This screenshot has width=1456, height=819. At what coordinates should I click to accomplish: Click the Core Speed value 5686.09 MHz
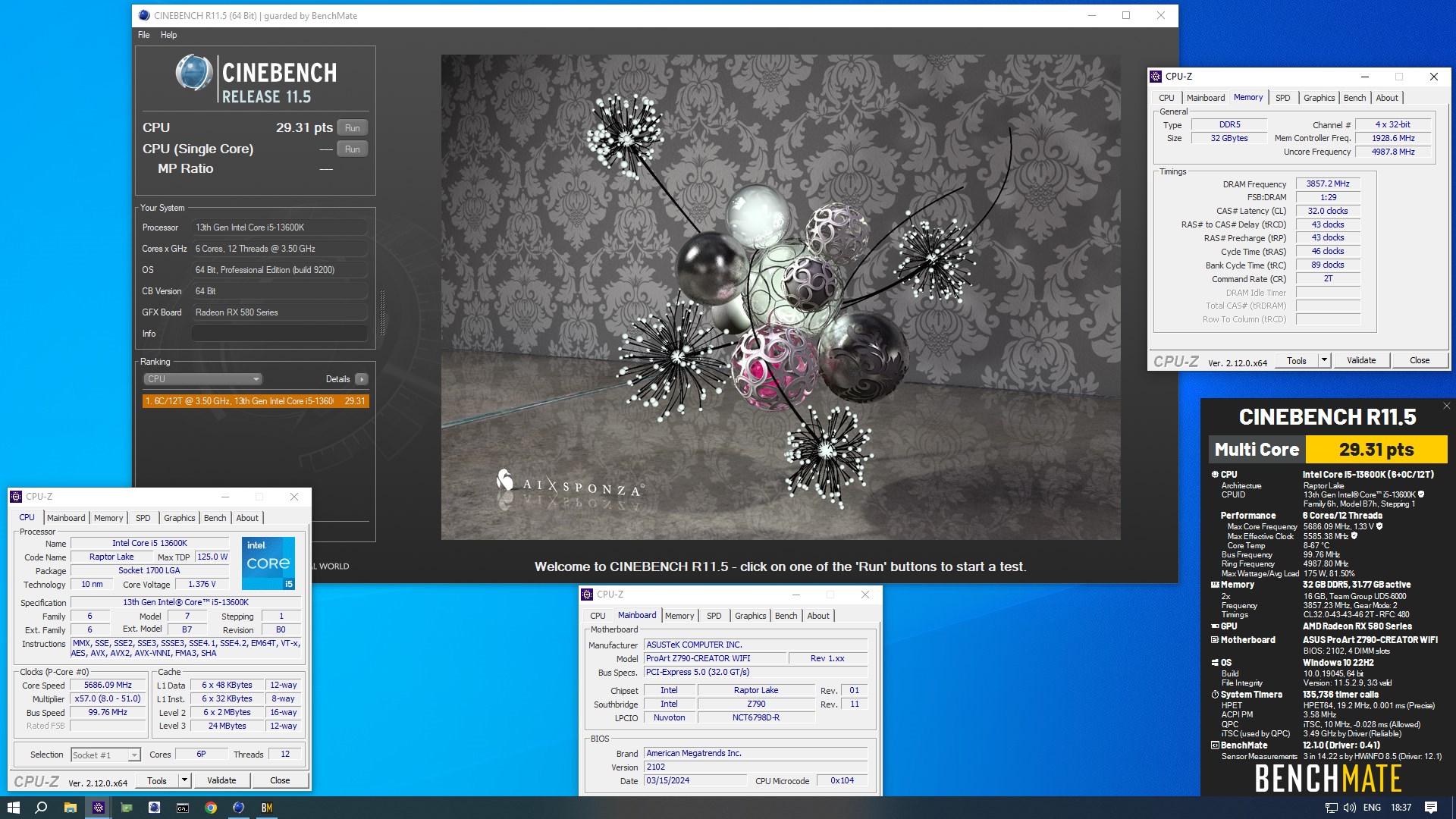tap(108, 685)
